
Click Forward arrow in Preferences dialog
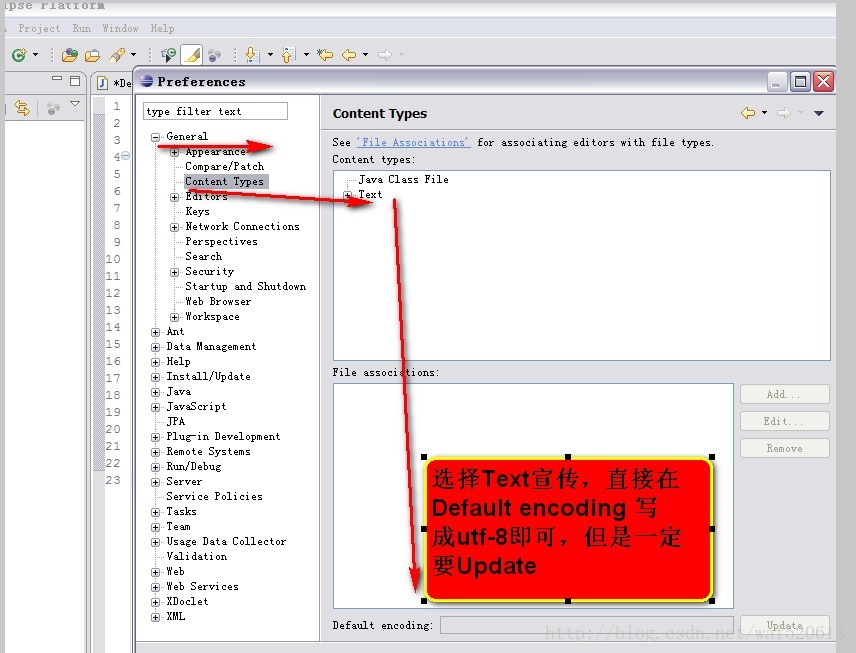(784, 113)
